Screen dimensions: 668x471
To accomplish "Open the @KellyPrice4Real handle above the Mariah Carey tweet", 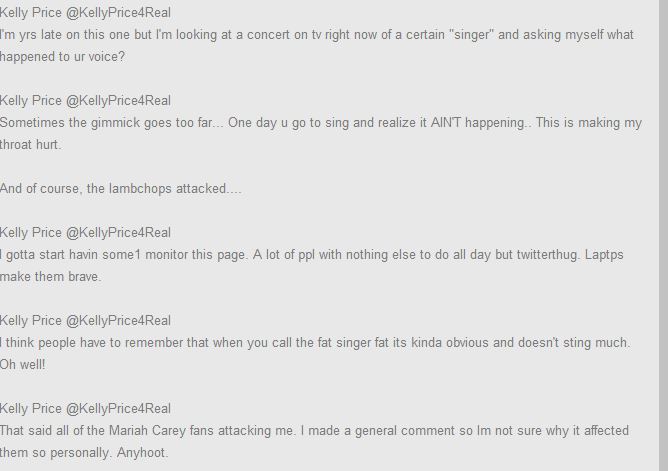I will tap(119, 408).
